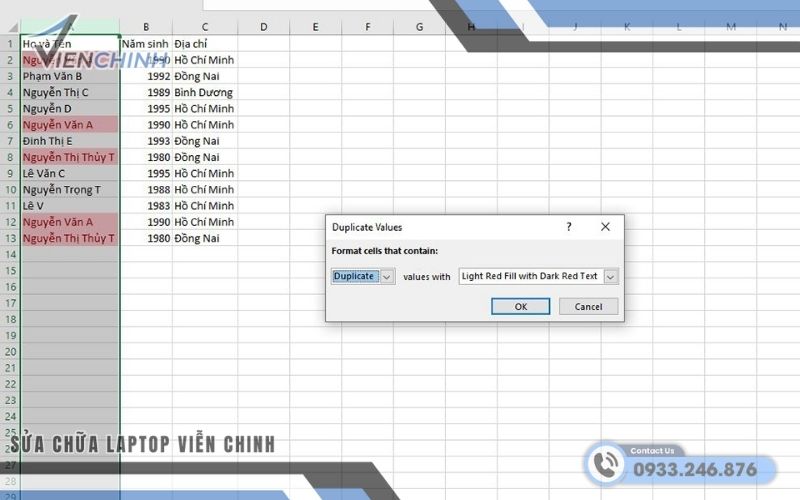Select column G header
The image size is (800, 500).
click(419, 27)
